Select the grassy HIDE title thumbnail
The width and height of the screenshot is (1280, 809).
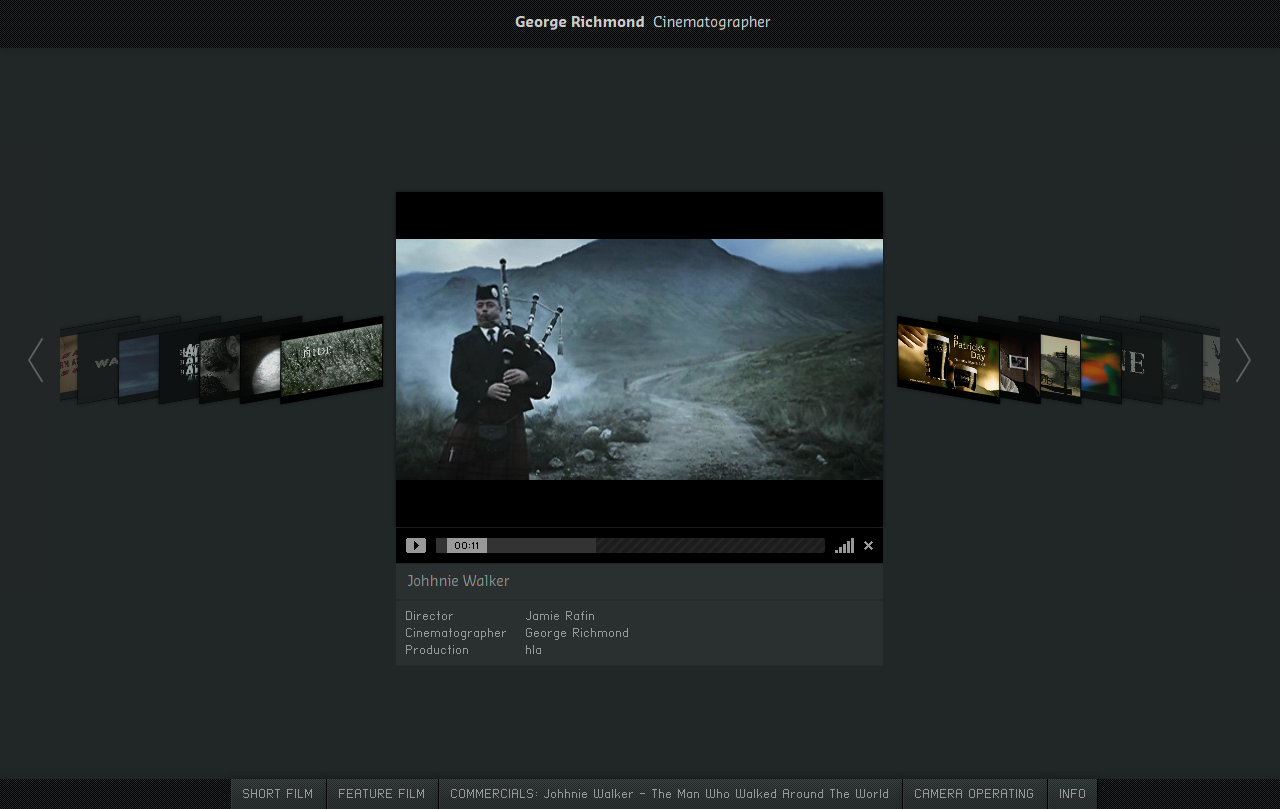(x=332, y=360)
